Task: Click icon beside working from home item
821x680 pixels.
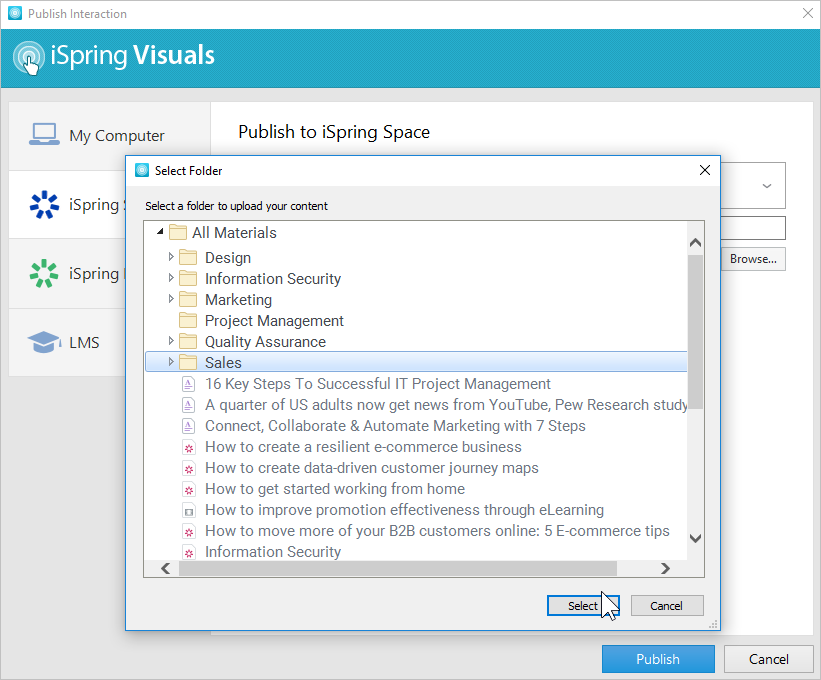Action: tap(188, 489)
